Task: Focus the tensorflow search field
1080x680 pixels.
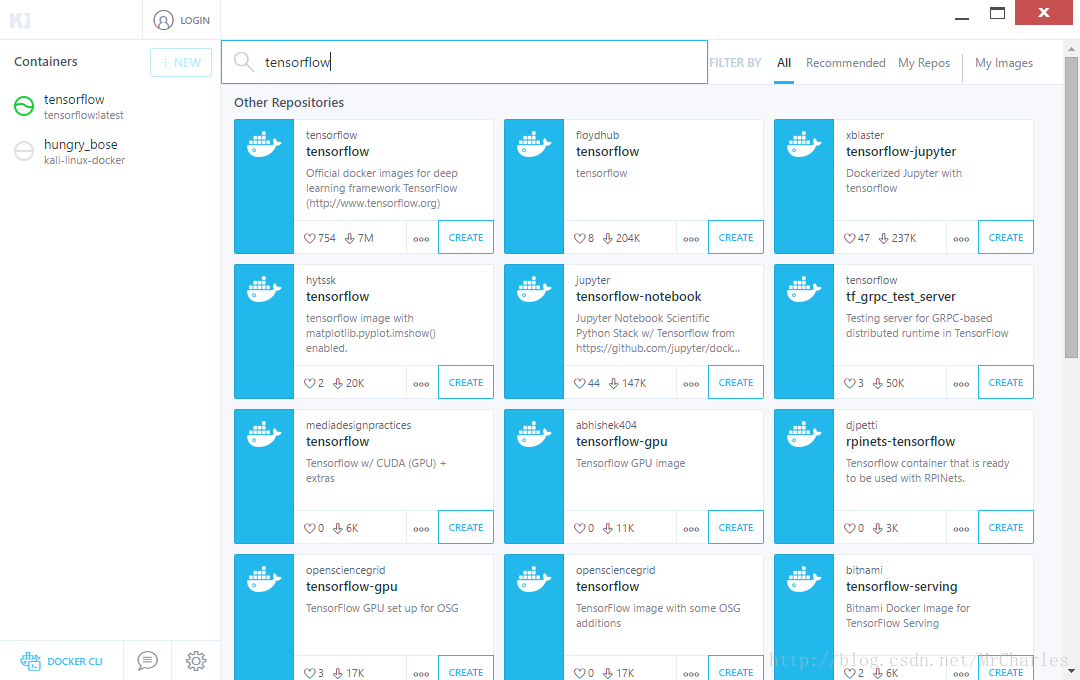Action: [x=464, y=62]
